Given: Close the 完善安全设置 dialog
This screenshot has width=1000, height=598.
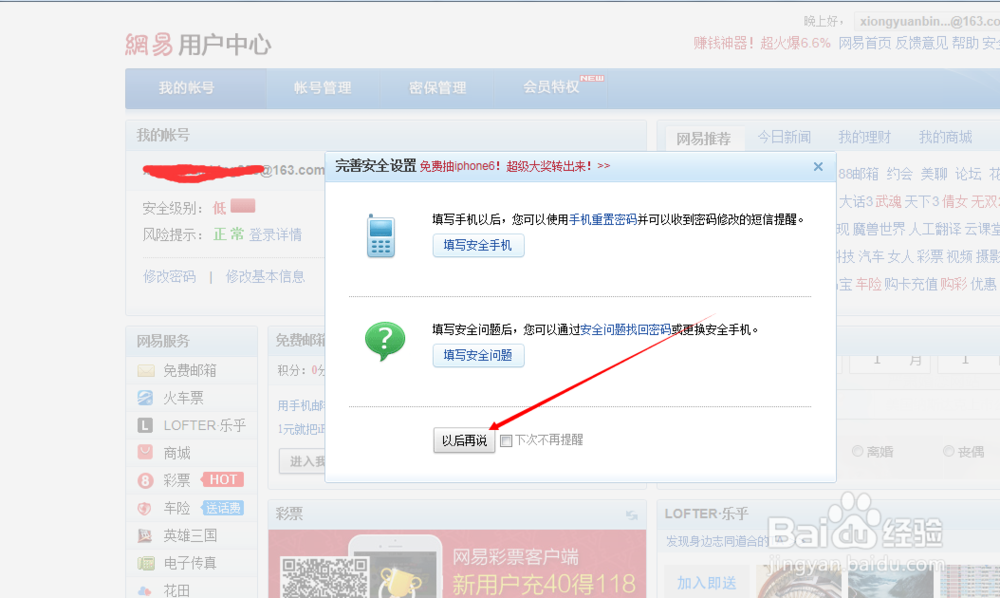Looking at the screenshot, I should 818,166.
